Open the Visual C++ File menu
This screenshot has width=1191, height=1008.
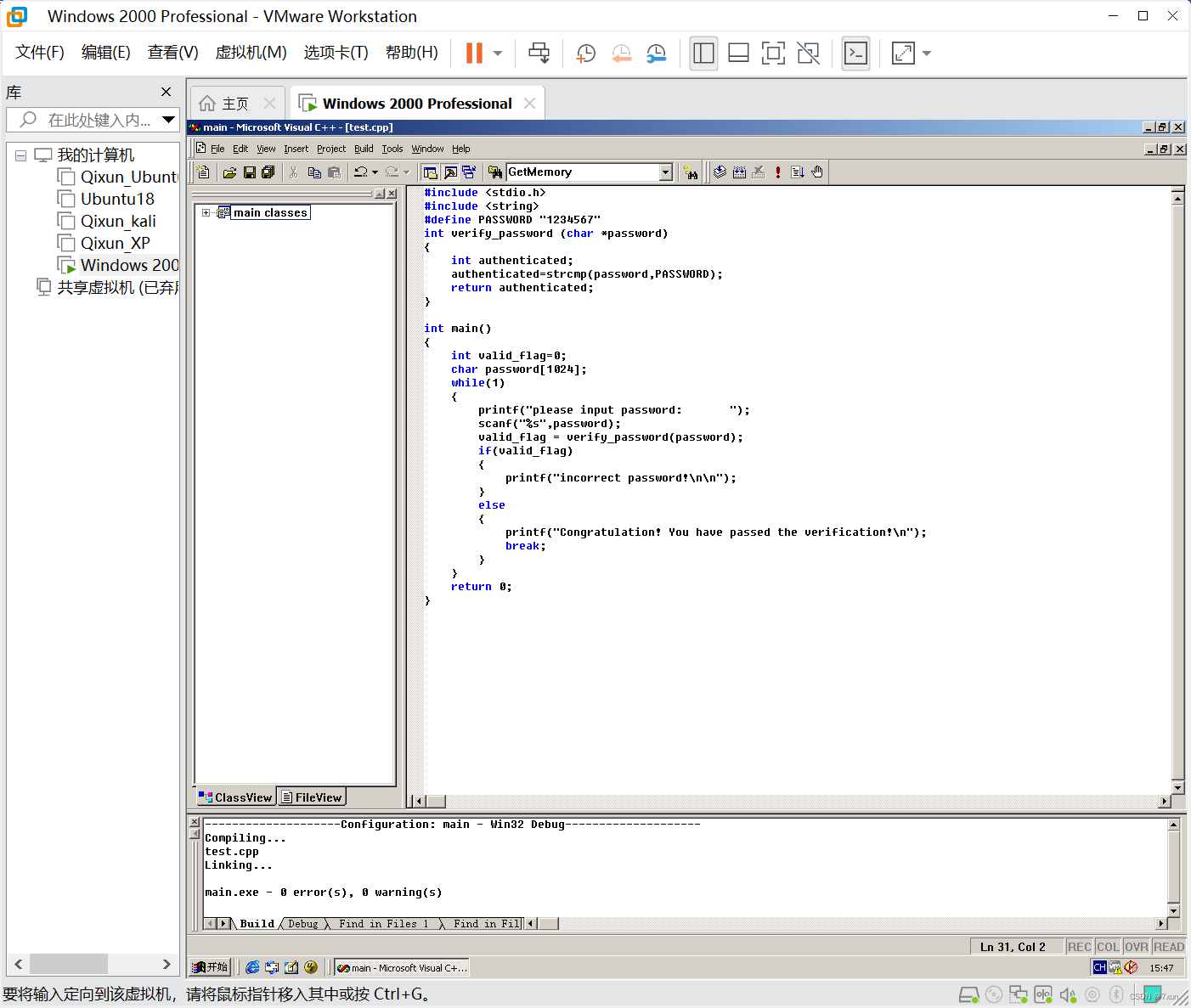(x=217, y=149)
